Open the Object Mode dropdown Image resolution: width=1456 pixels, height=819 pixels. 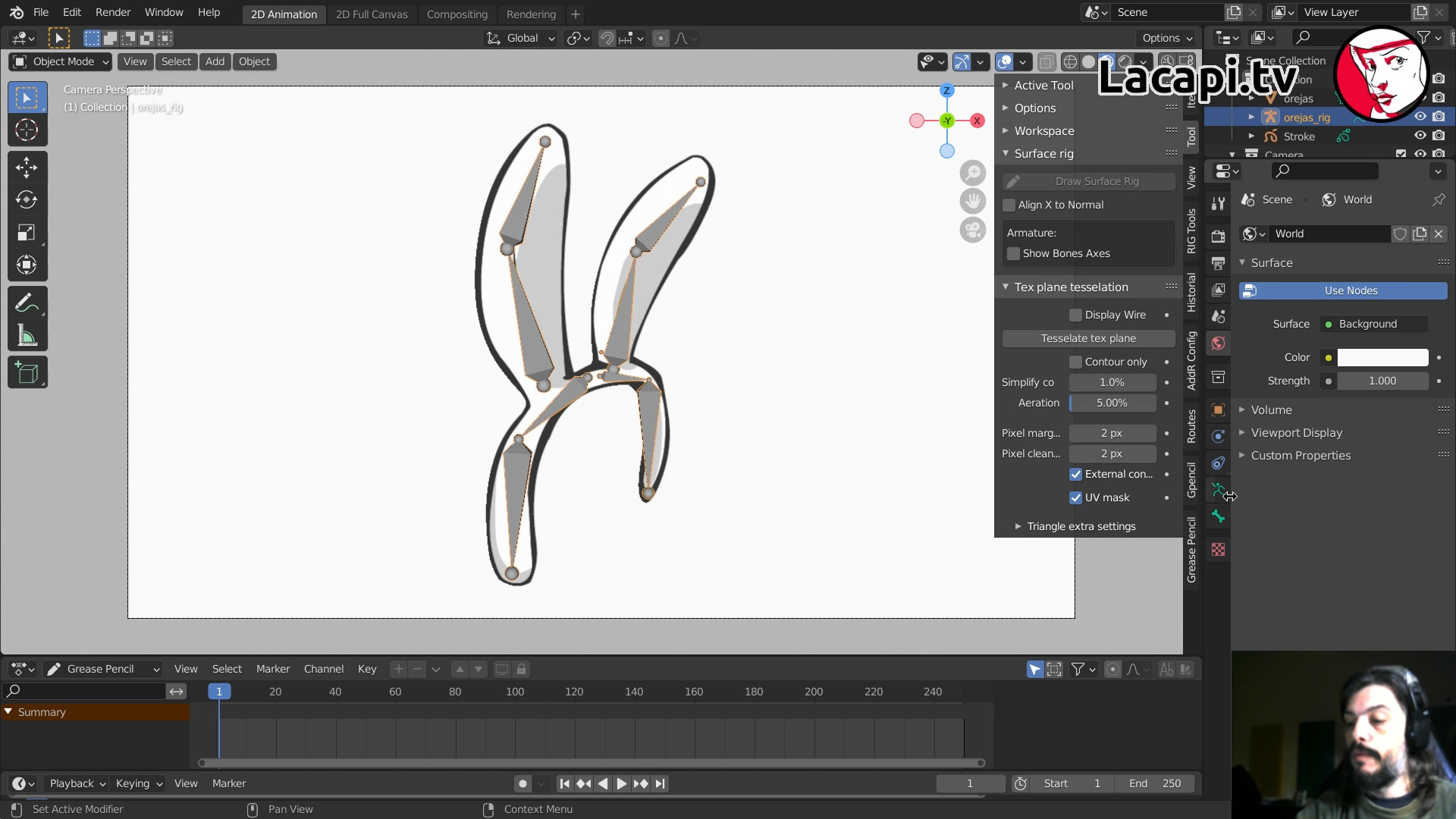(61, 61)
